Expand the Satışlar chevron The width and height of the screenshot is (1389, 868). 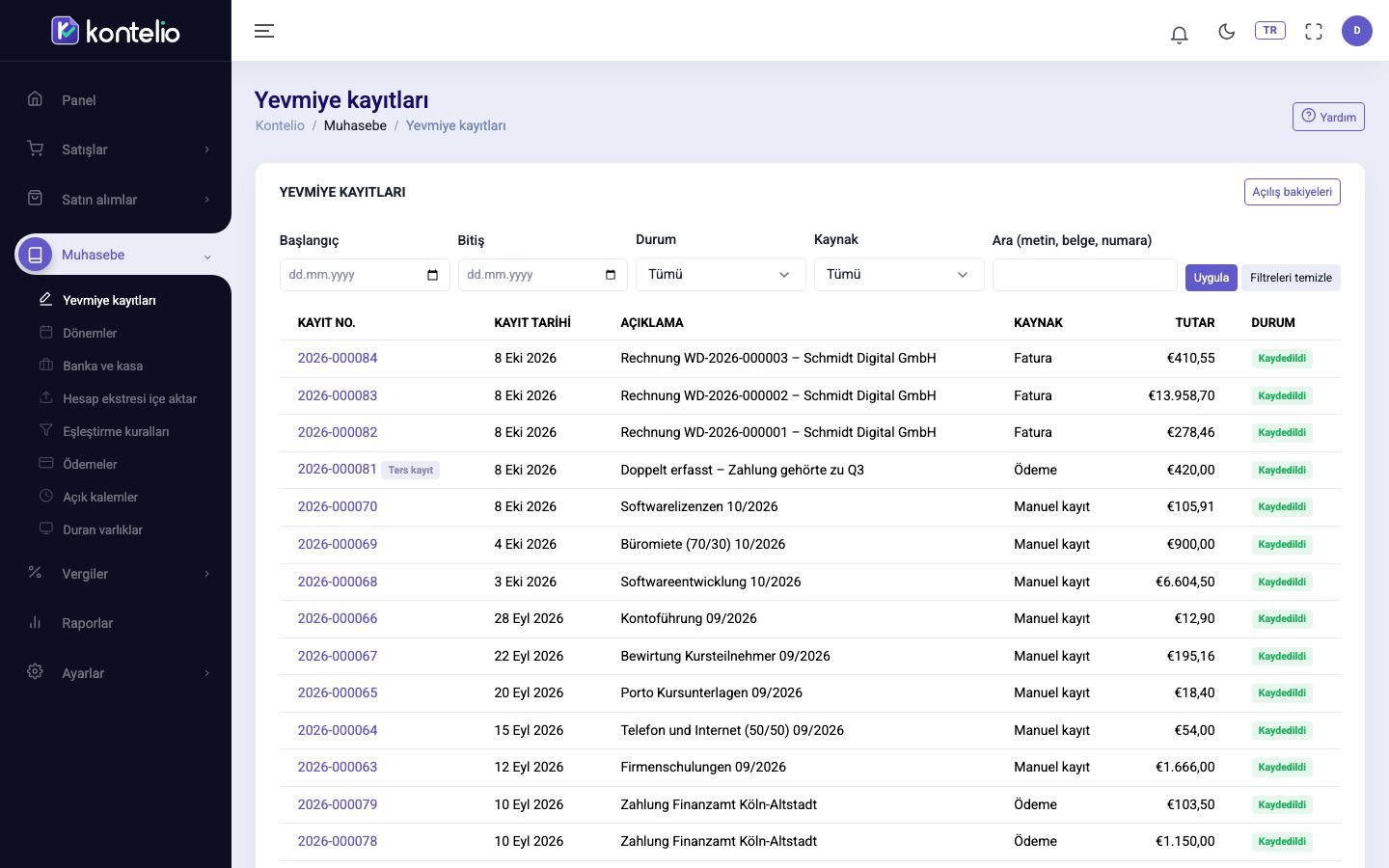(x=206, y=149)
